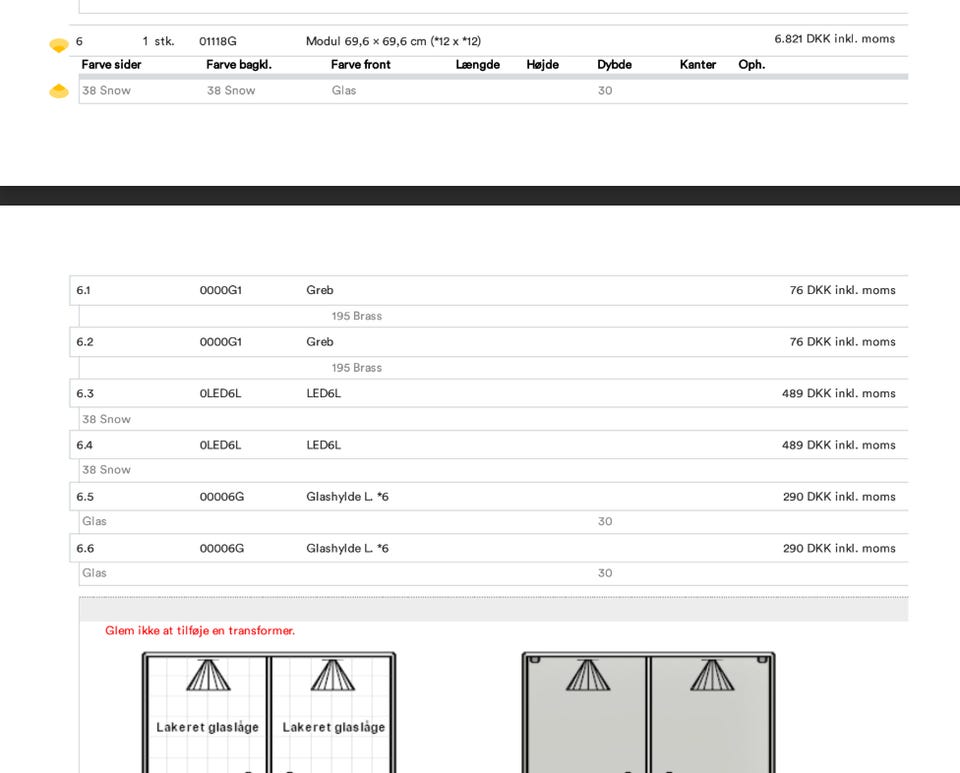Click Farve sider column header
The height and width of the screenshot is (773, 960).
pos(111,64)
